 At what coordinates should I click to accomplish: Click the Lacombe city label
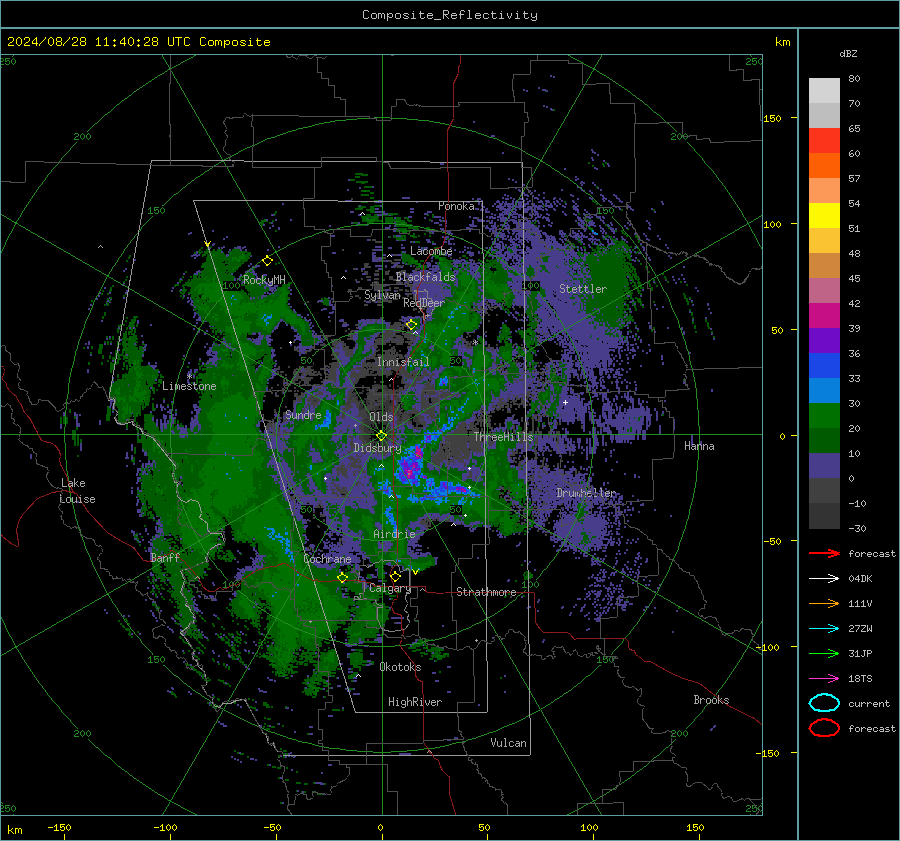point(431,251)
